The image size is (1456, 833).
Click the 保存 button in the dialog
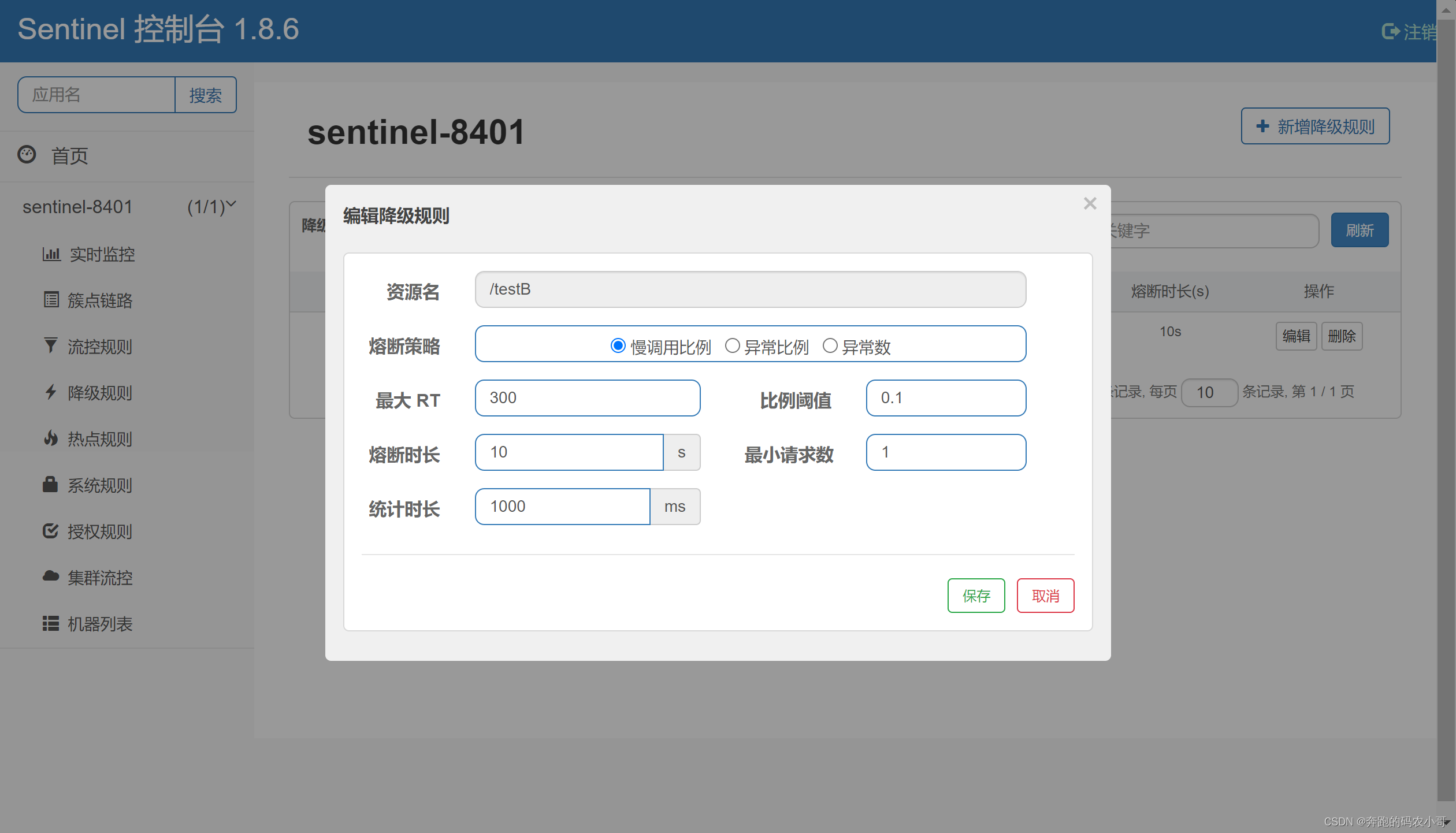(976, 596)
